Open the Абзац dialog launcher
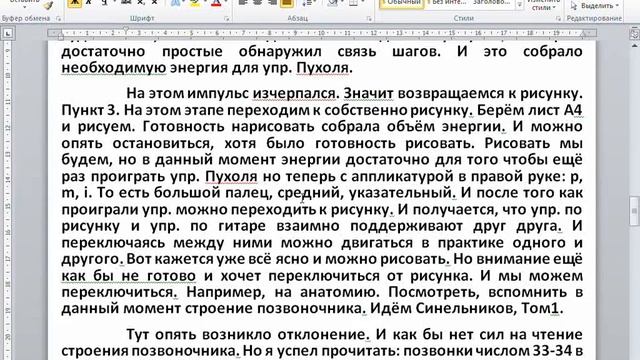The image size is (640, 360). pos(369,18)
